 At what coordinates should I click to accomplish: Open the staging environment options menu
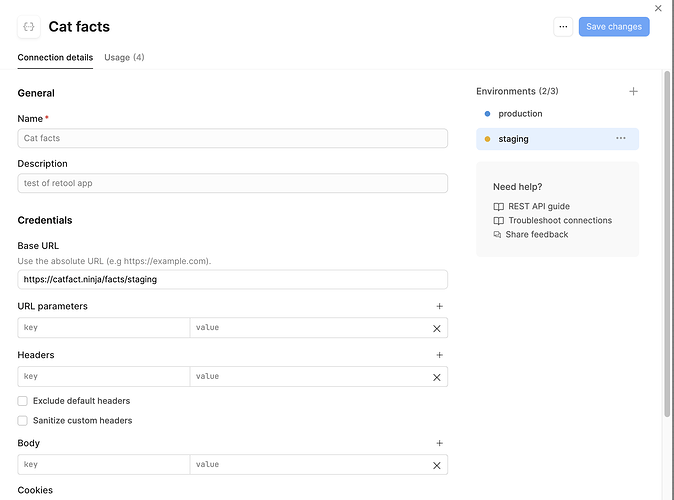click(x=620, y=138)
